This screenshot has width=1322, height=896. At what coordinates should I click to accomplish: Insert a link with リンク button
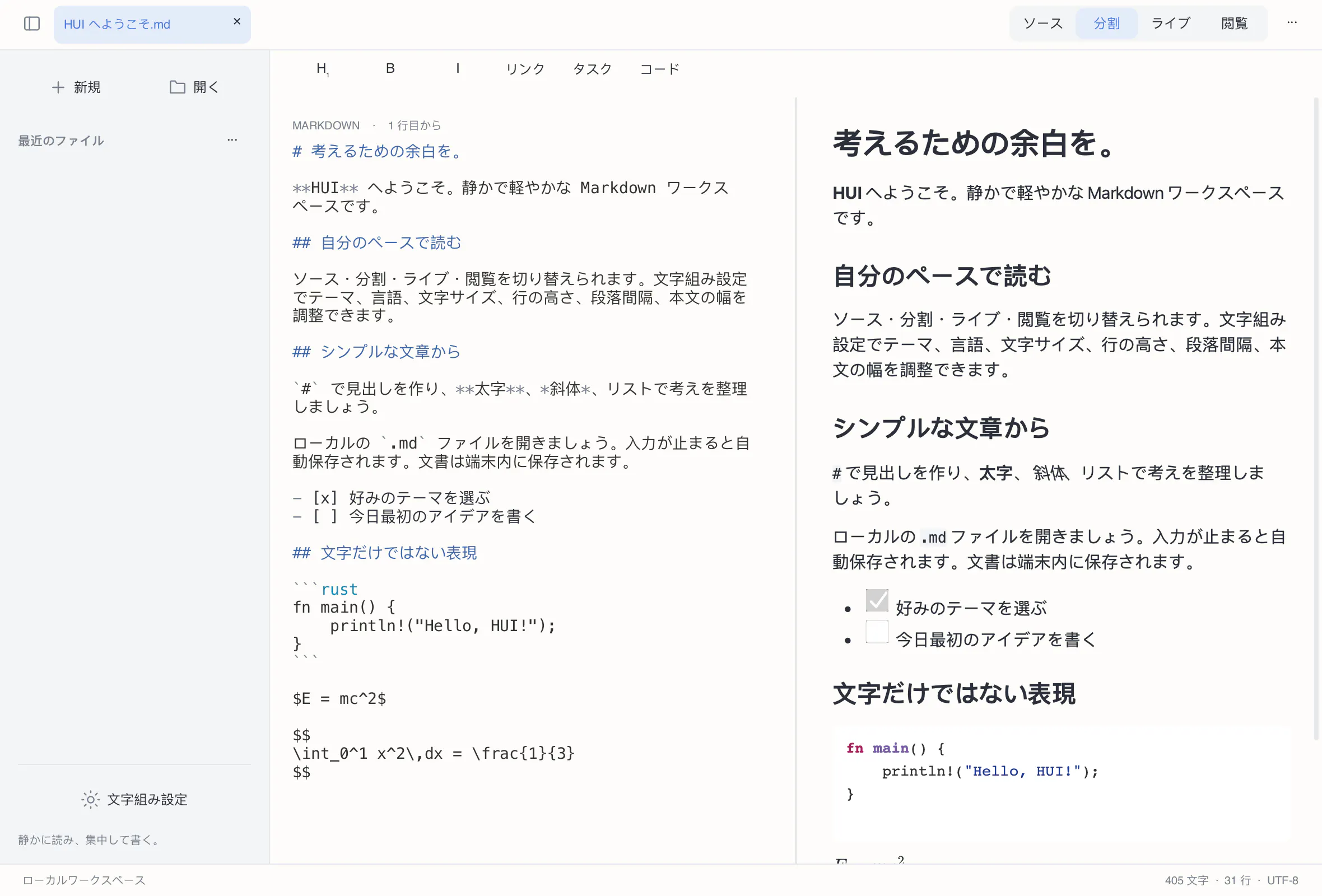click(525, 69)
